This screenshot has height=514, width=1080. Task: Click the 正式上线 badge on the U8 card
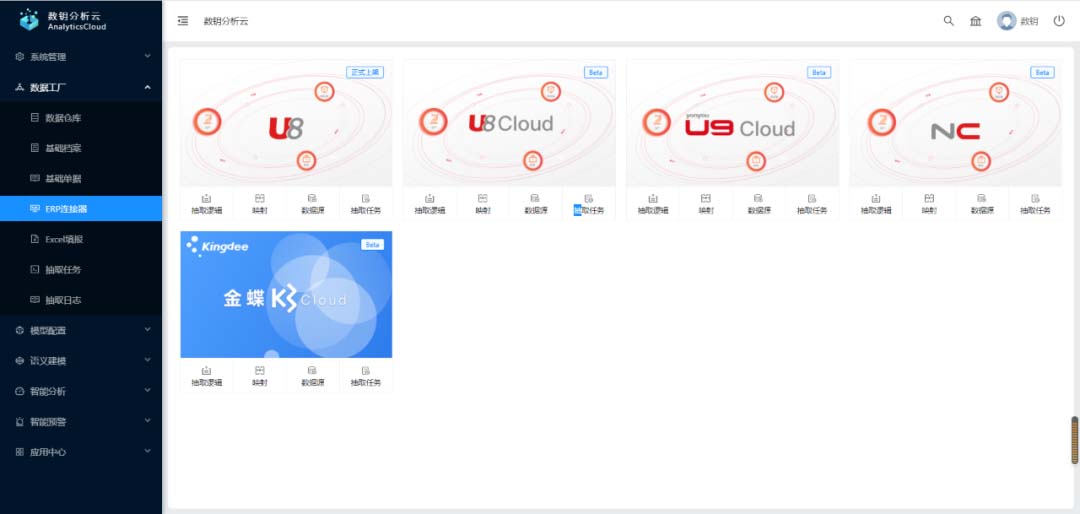coord(365,72)
